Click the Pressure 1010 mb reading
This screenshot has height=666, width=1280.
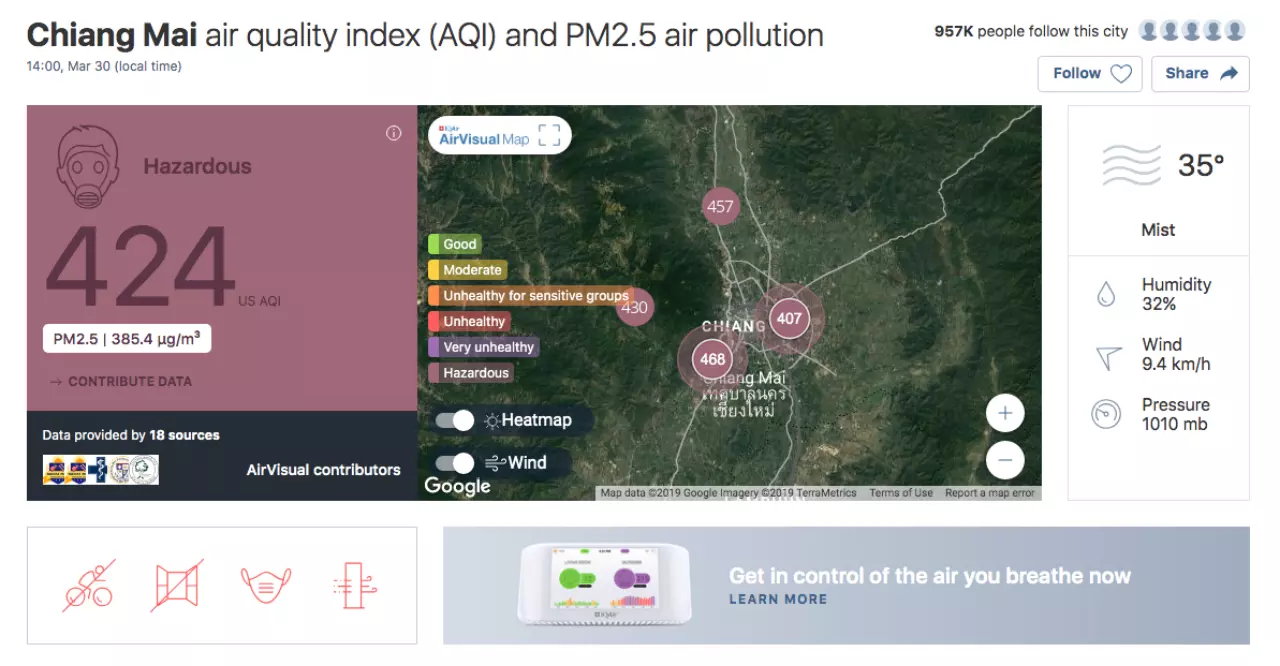[1176, 414]
